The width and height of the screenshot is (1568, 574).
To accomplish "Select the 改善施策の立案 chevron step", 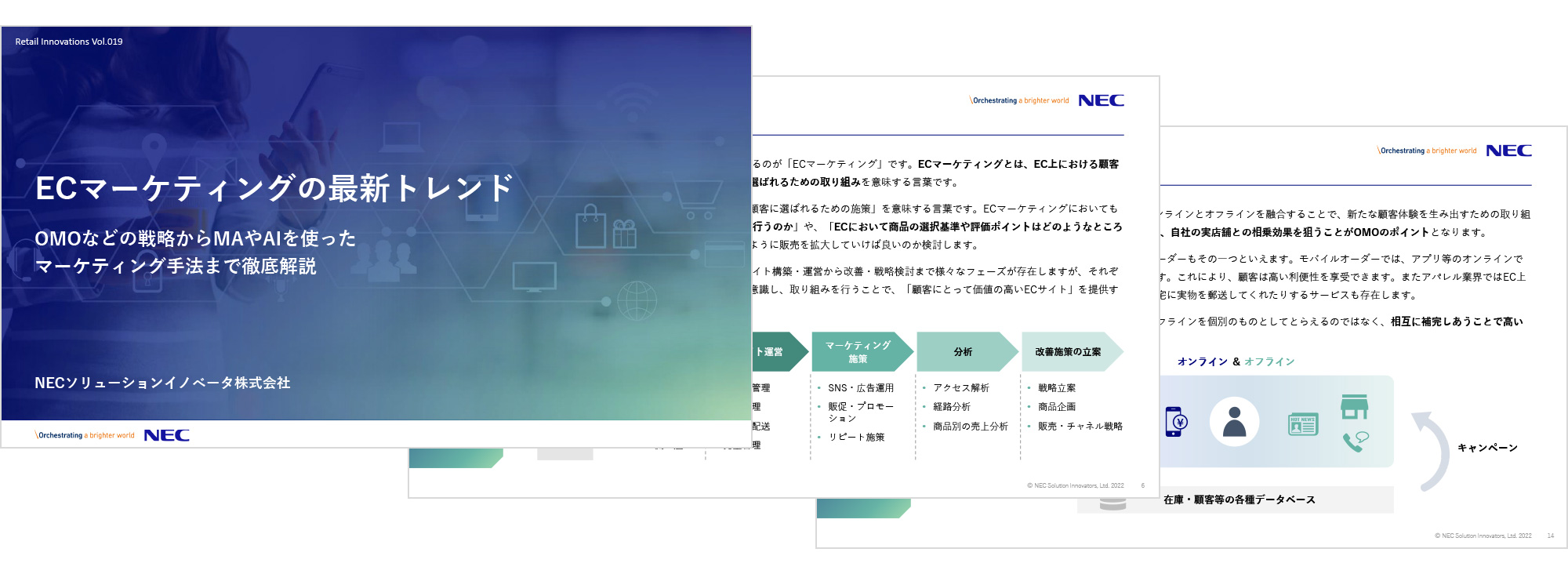I will pos(1073,352).
